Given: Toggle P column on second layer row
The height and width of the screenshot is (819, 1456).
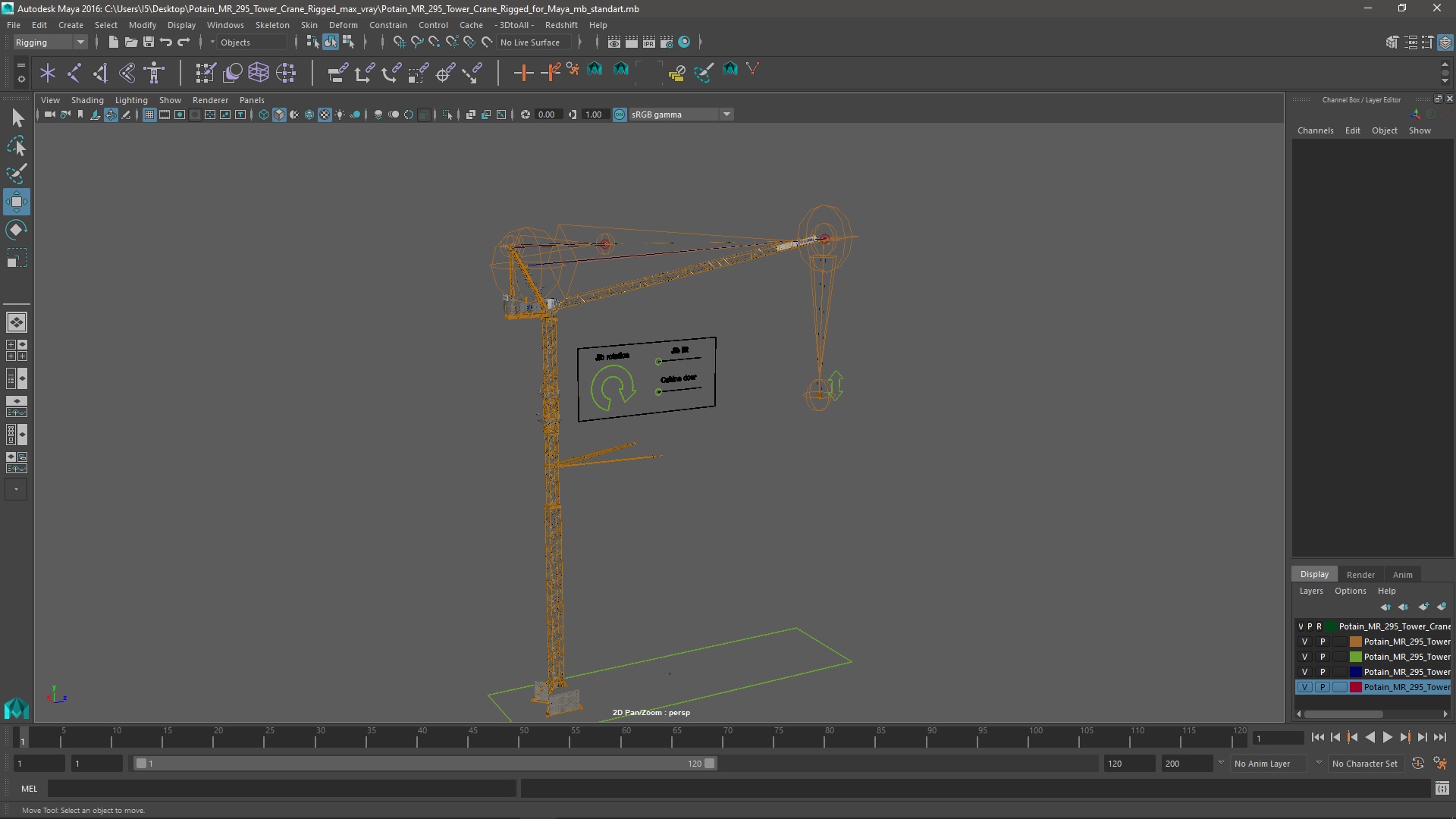Looking at the screenshot, I should coord(1322,641).
